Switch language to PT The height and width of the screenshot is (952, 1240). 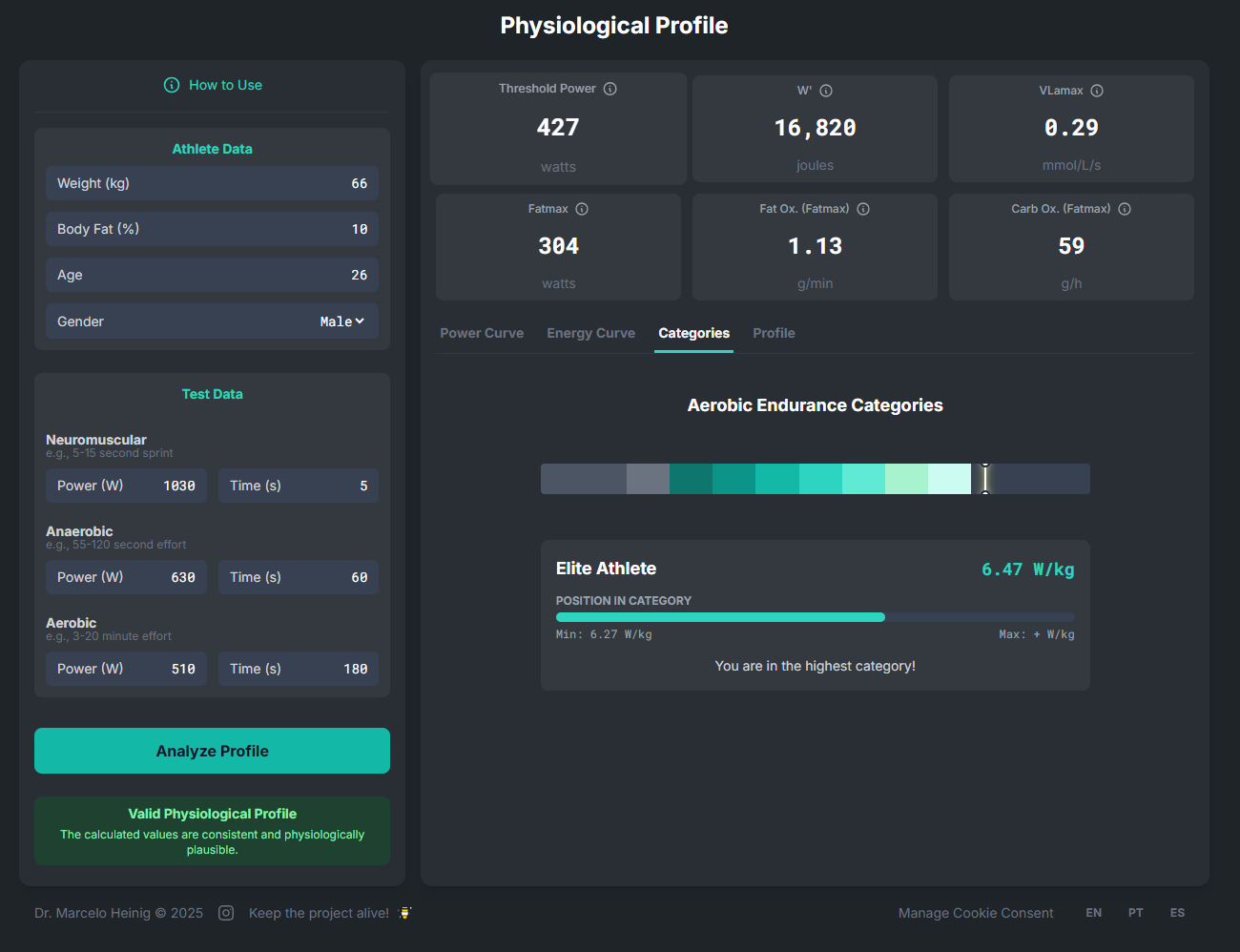(1135, 913)
